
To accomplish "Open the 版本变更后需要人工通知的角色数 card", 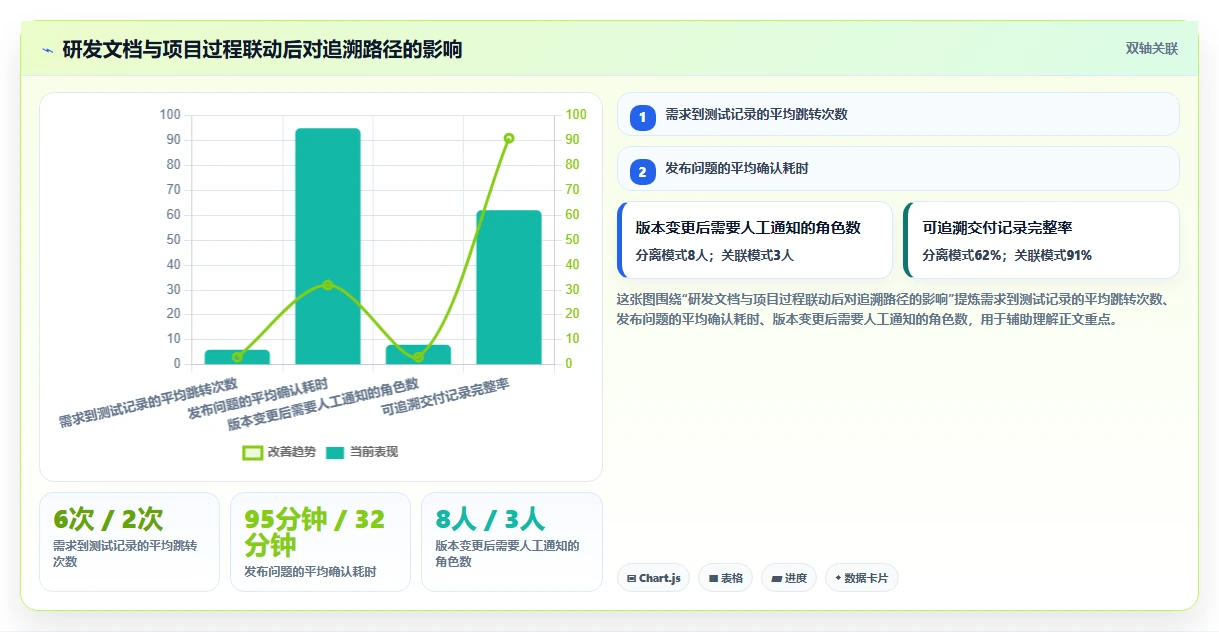I will coord(755,240).
